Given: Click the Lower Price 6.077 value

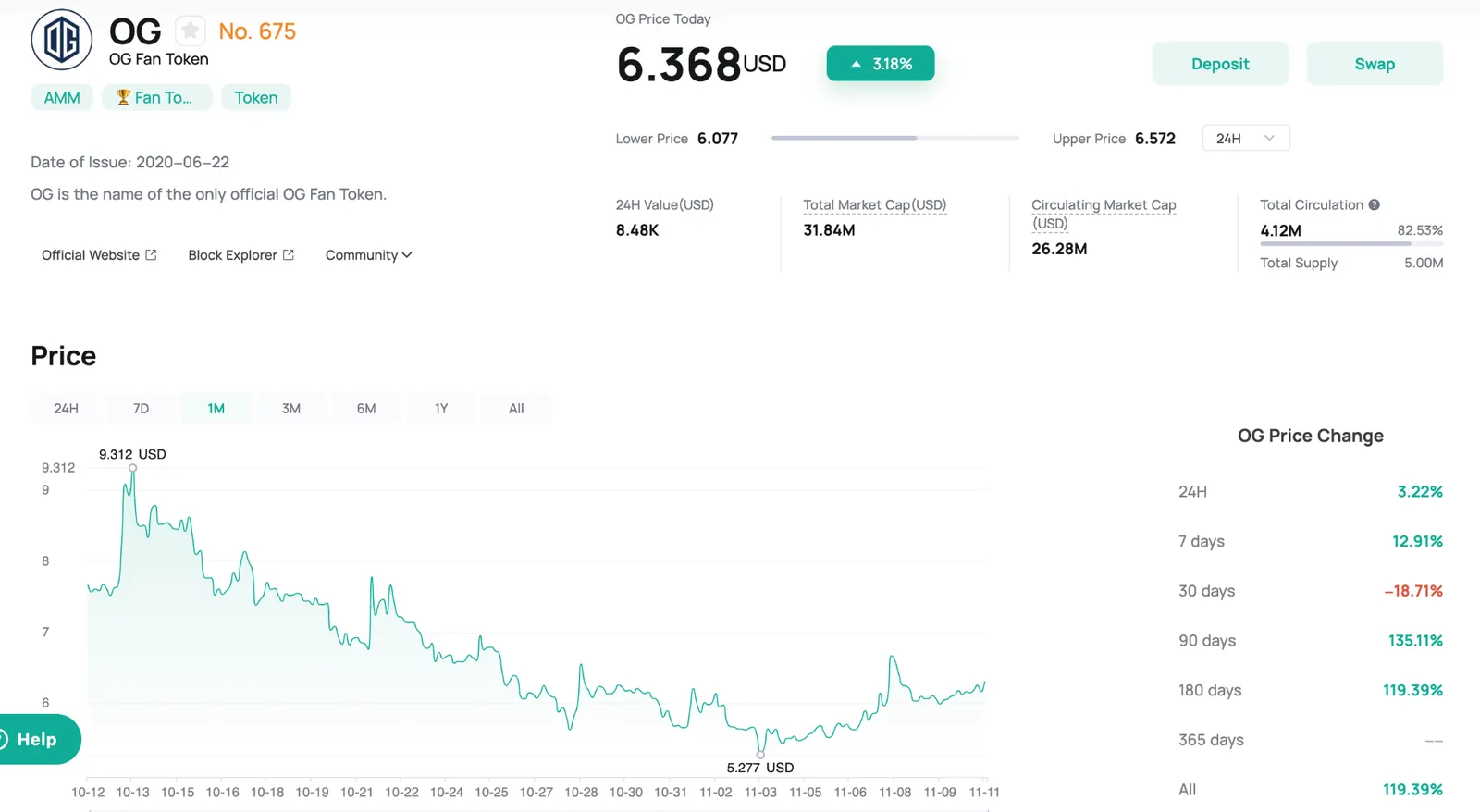Looking at the screenshot, I should [718, 139].
